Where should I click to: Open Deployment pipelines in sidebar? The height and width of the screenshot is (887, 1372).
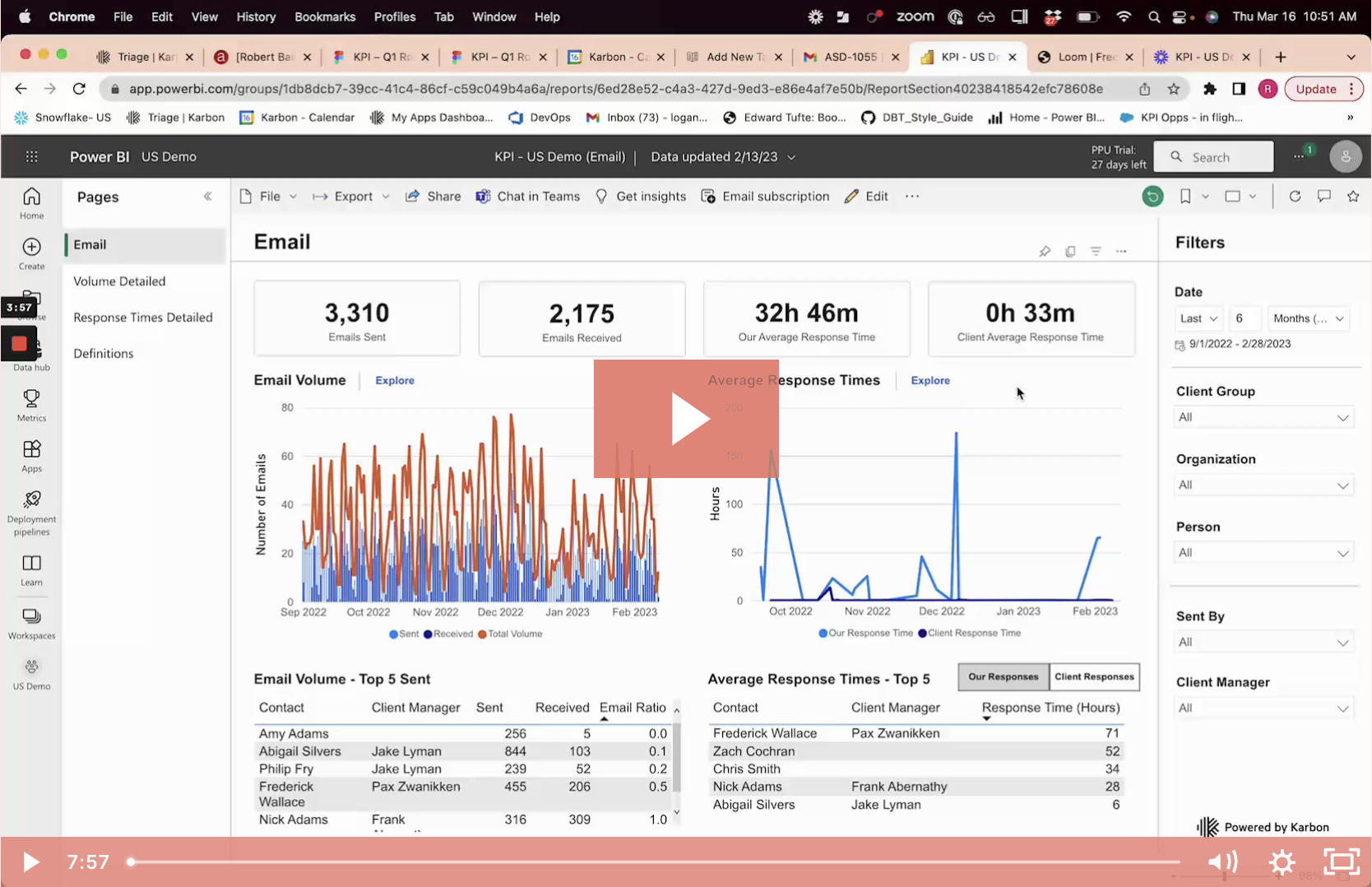point(31,513)
